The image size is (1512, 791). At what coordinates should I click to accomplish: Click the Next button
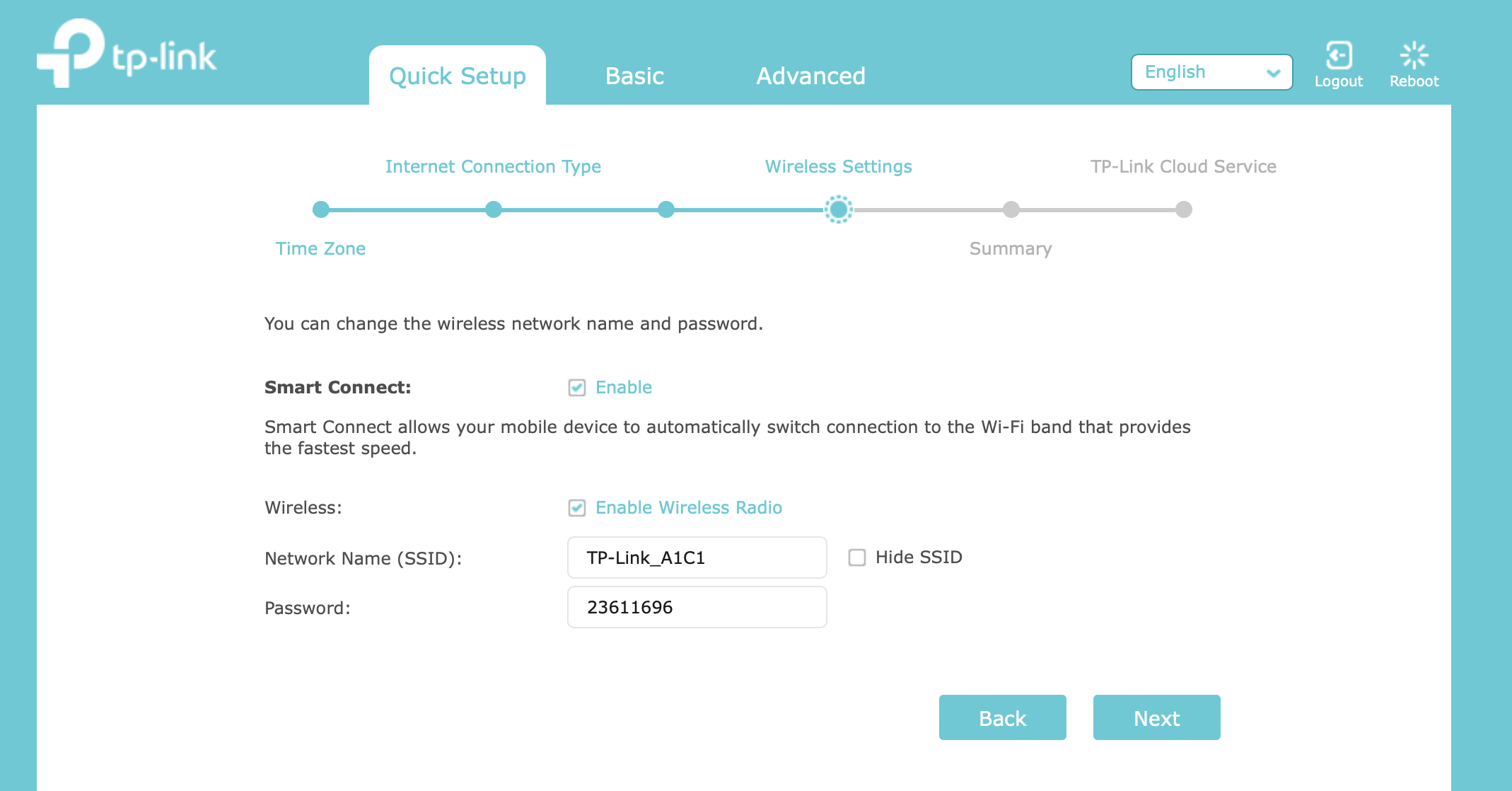click(x=1156, y=717)
